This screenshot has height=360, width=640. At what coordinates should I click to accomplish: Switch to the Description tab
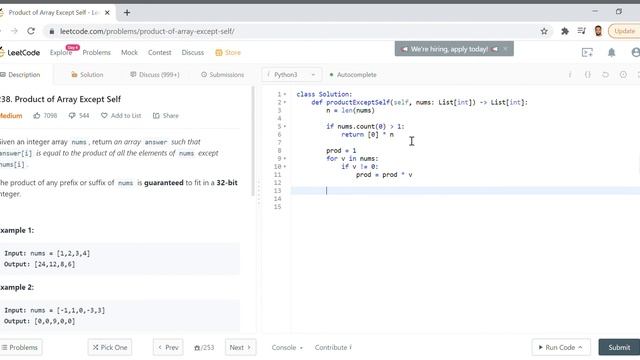click(20, 75)
